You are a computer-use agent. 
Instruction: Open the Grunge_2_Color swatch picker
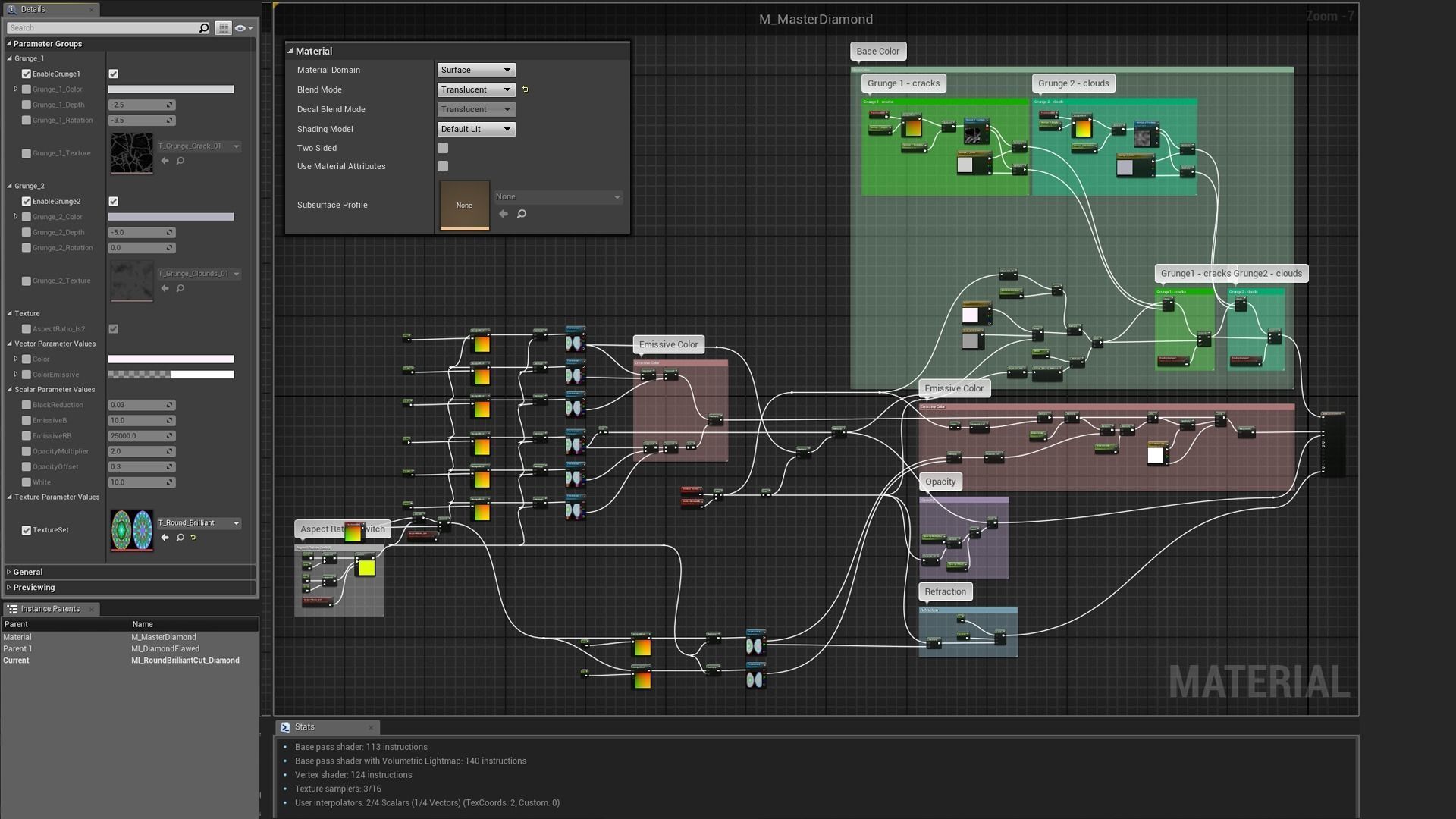tap(171, 217)
